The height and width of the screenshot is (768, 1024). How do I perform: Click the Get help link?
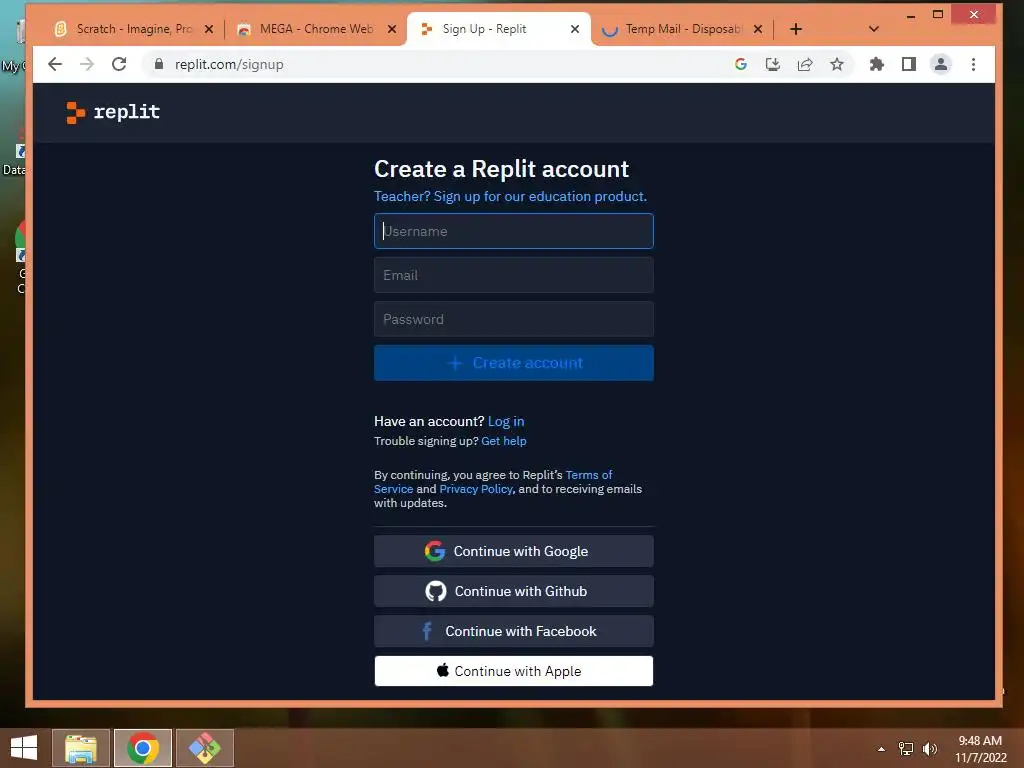[504, 441]
